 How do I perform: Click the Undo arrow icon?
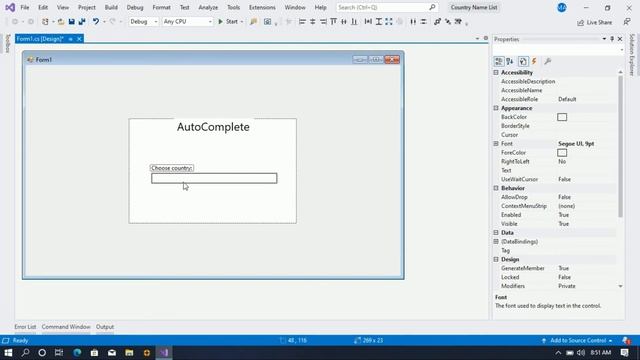[96, 22]
